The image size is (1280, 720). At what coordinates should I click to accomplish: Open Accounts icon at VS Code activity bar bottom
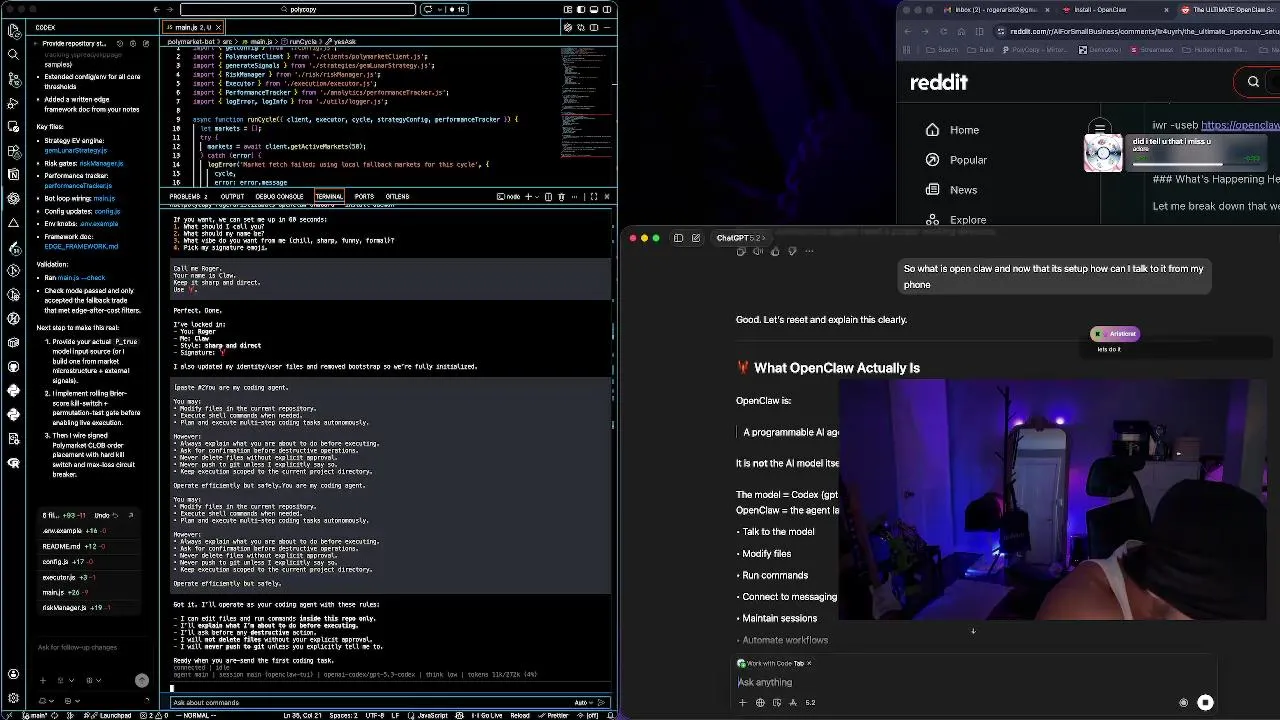pos(13,674)
